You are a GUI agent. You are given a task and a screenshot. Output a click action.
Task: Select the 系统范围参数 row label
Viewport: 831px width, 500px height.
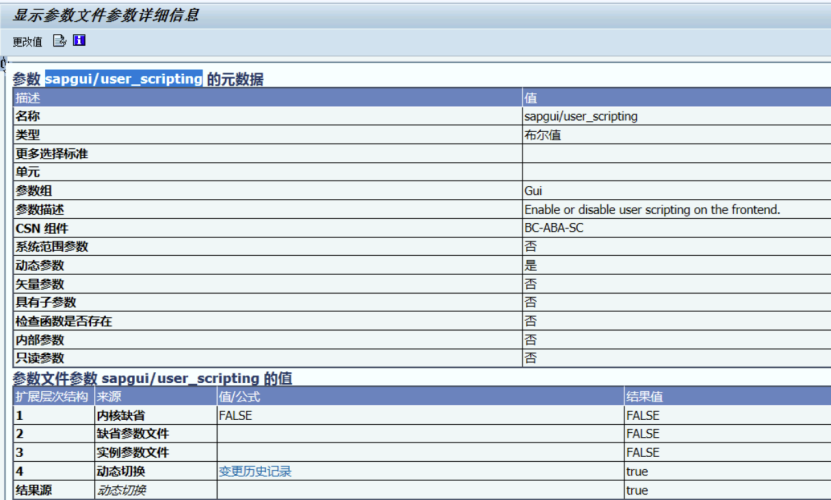coord(52,247)
